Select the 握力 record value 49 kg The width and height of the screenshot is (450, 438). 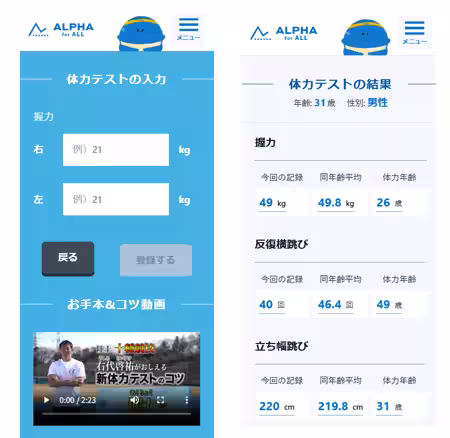tap(273, 203)
